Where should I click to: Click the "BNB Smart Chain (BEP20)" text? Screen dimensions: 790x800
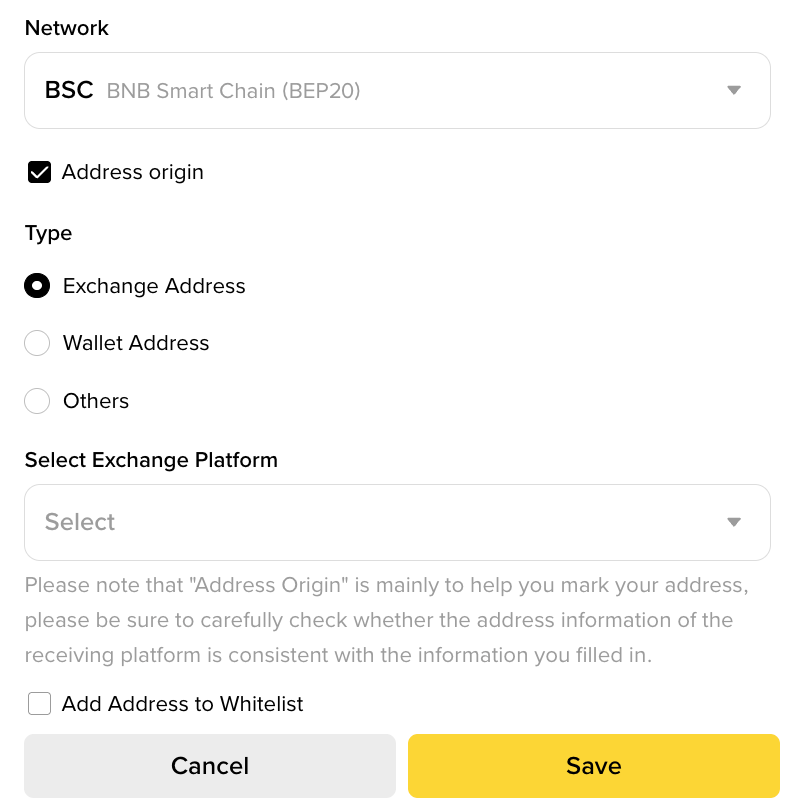point(233,91)
